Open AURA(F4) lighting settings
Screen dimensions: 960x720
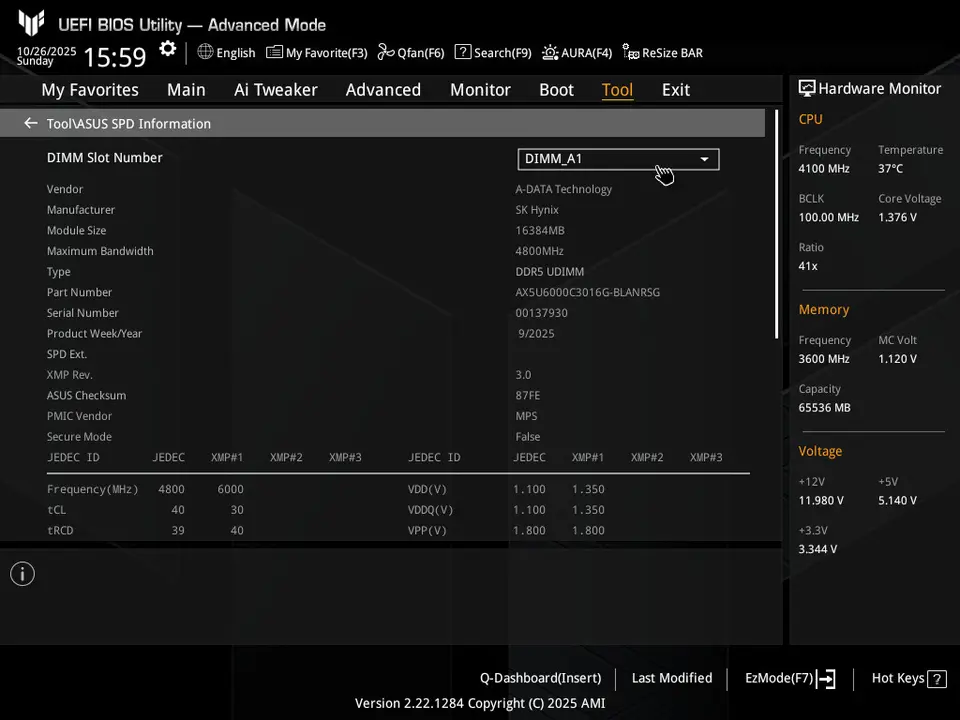pos(577,53)
